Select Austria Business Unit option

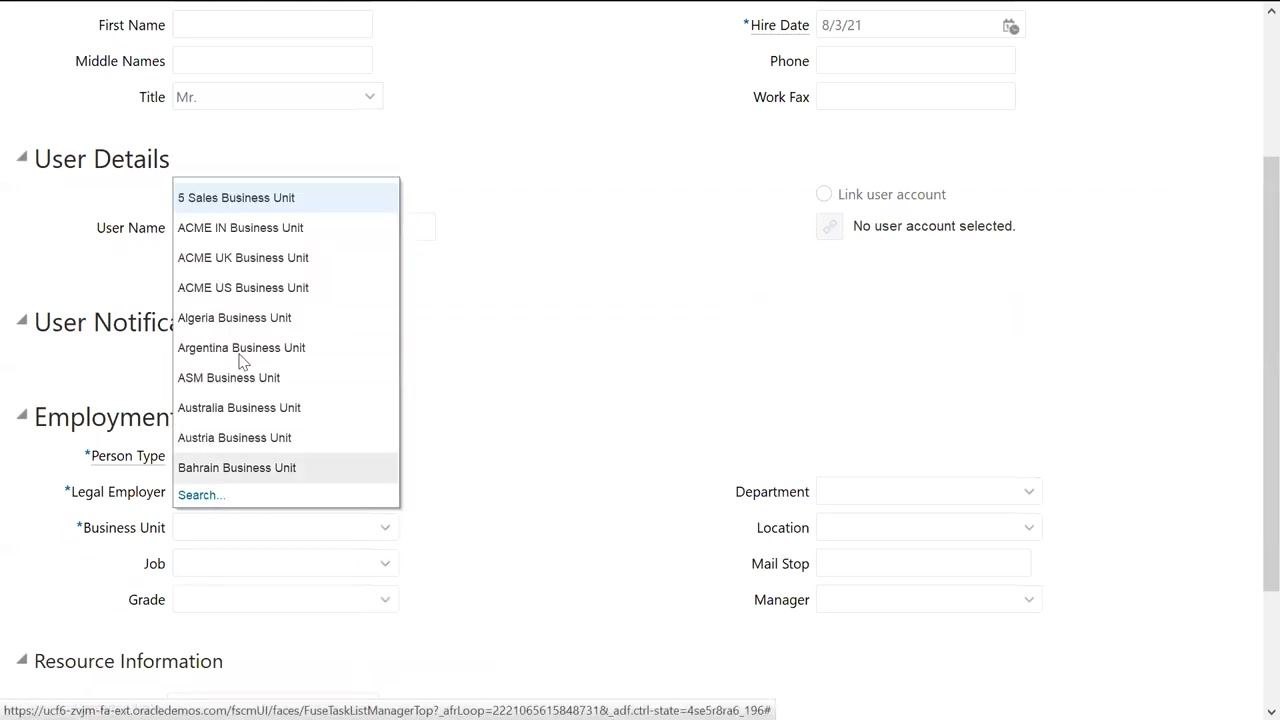click(x=286, y=438)
